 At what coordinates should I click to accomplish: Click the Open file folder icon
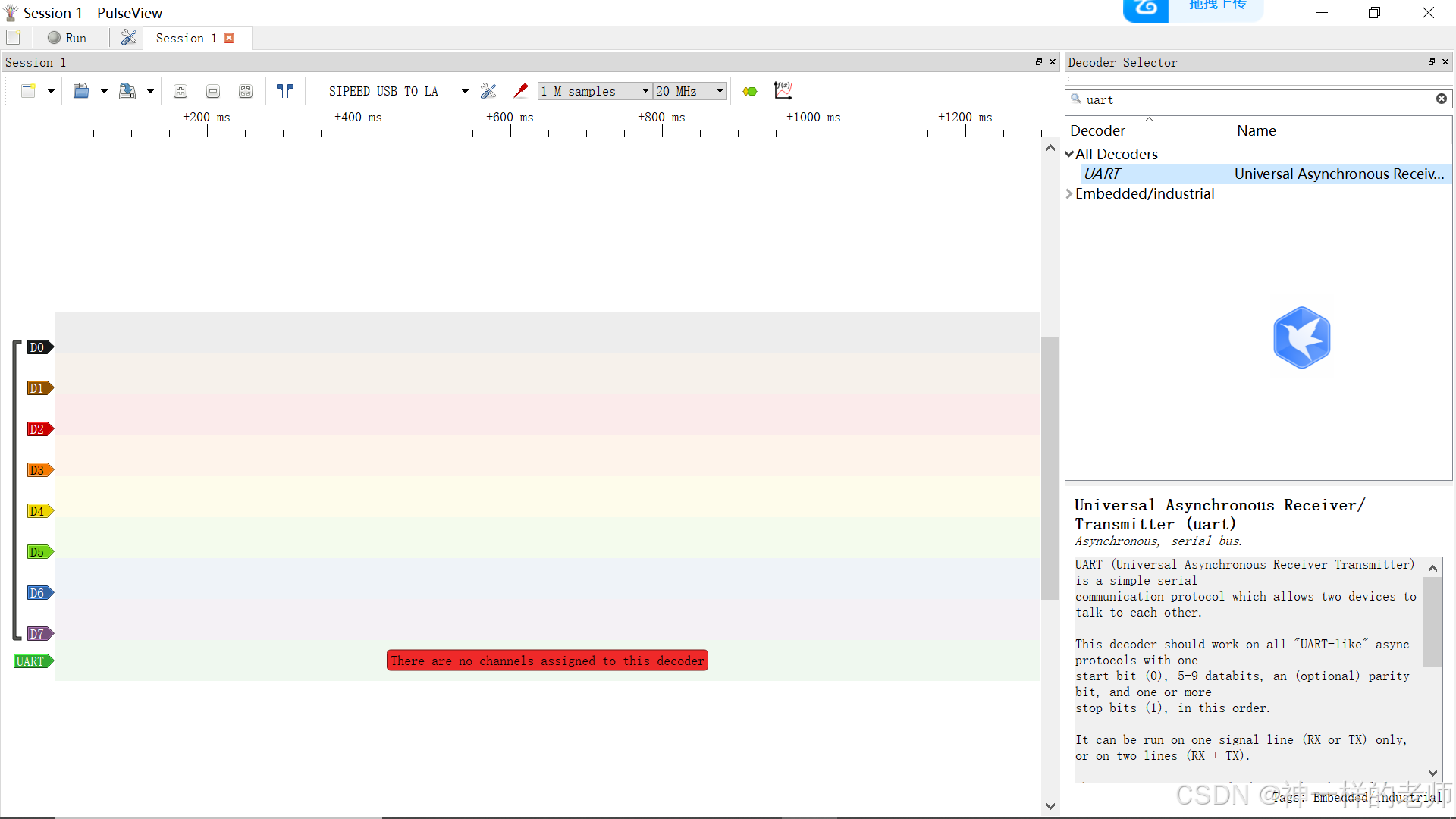pos(81,91)
